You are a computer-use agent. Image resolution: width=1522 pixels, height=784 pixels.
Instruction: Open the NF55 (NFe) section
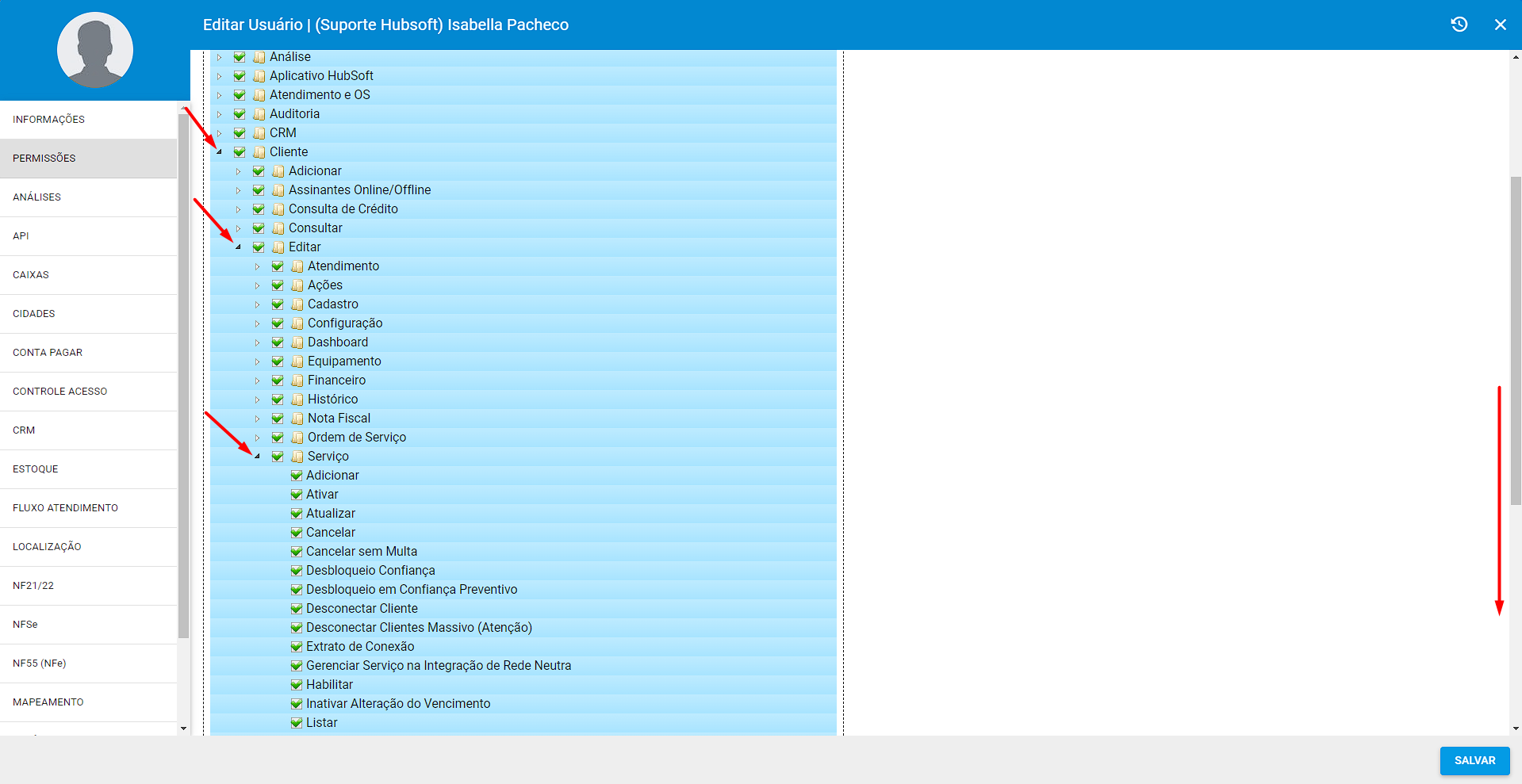coord(88,664)
